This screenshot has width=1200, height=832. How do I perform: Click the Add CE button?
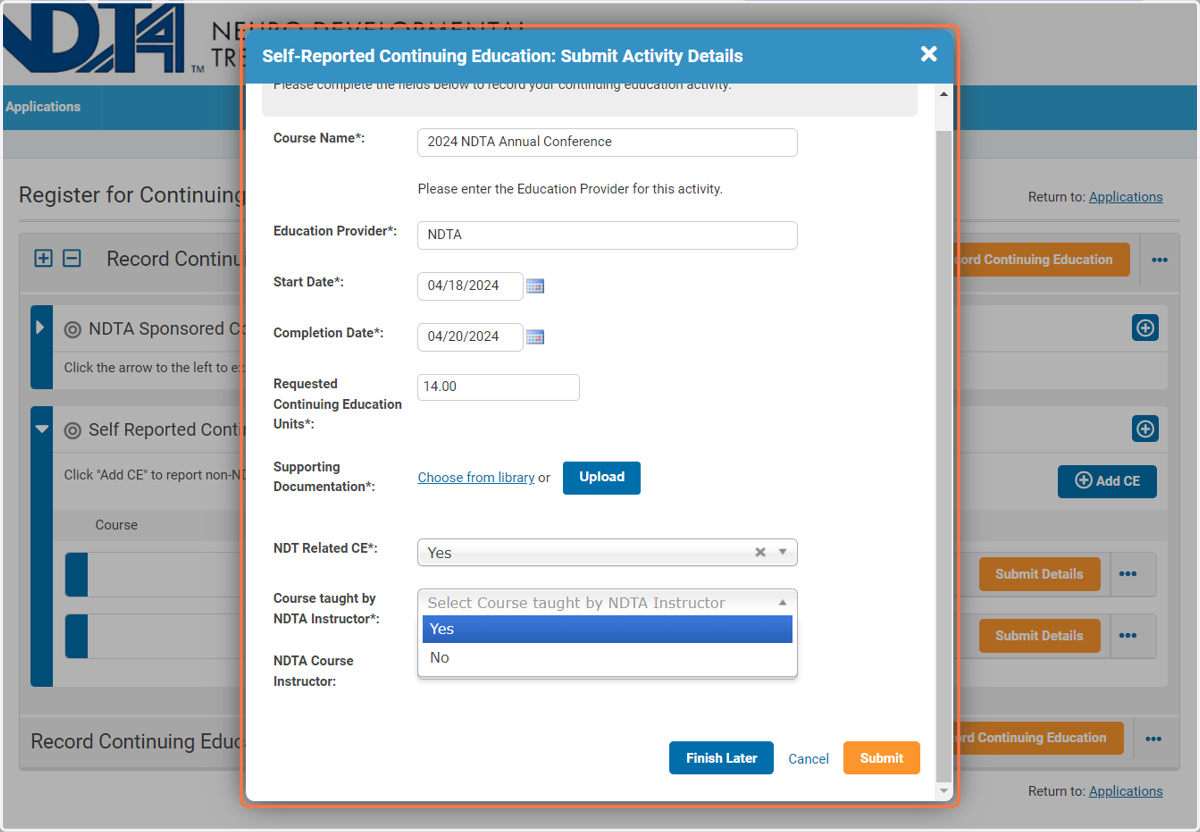[x=1107, y=481]
